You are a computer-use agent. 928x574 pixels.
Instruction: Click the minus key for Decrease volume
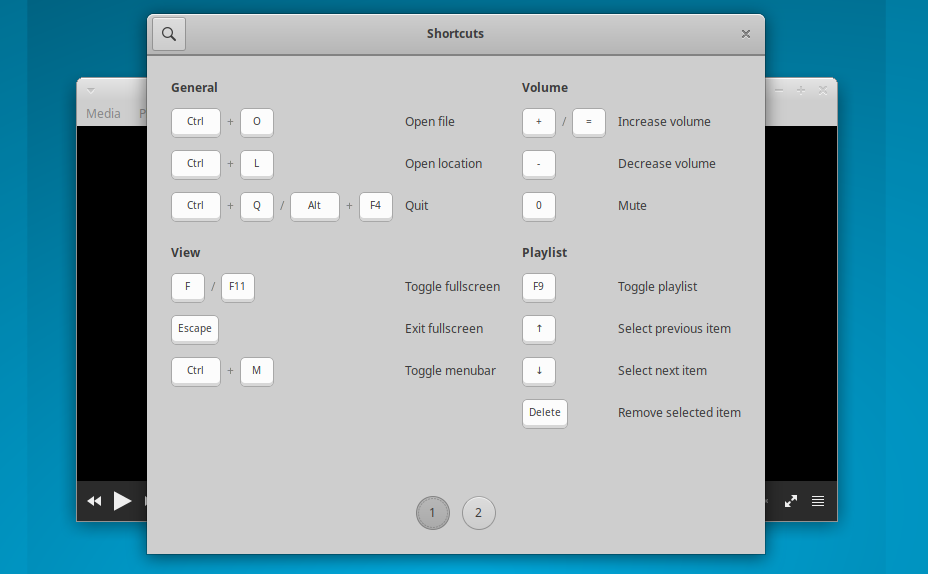pos(539,164)
